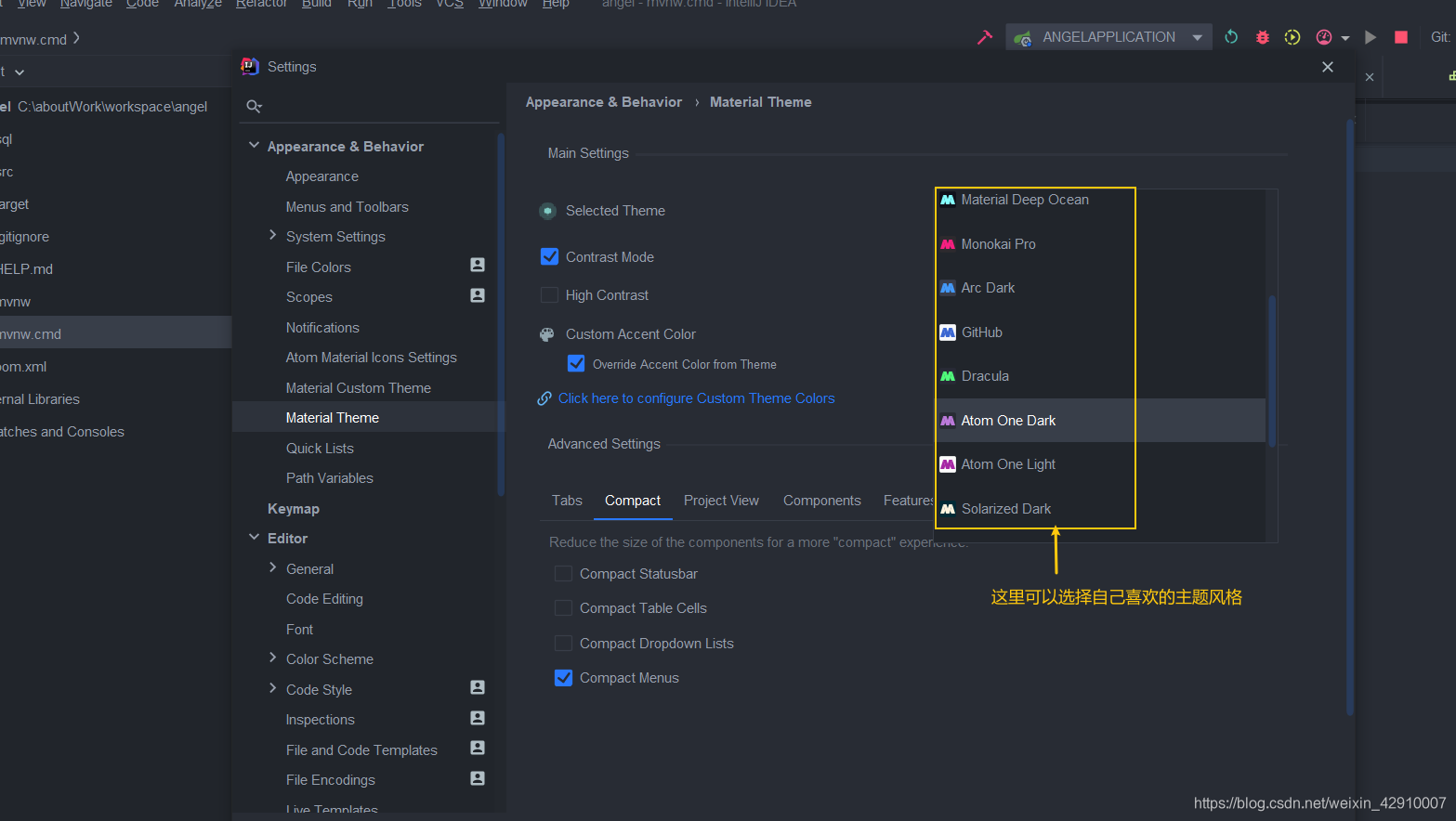Click the theme list vertical scrollbar
Screen dimensions: 1456x821
[1271, 371]
